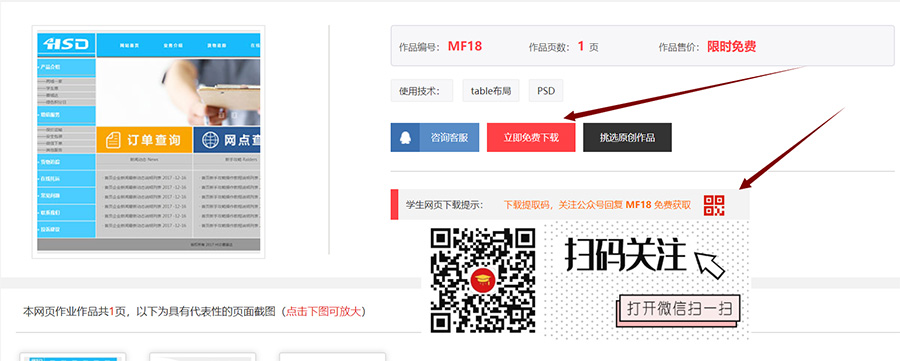
Task: Click the large black QR code image
Action: [483, 280]
